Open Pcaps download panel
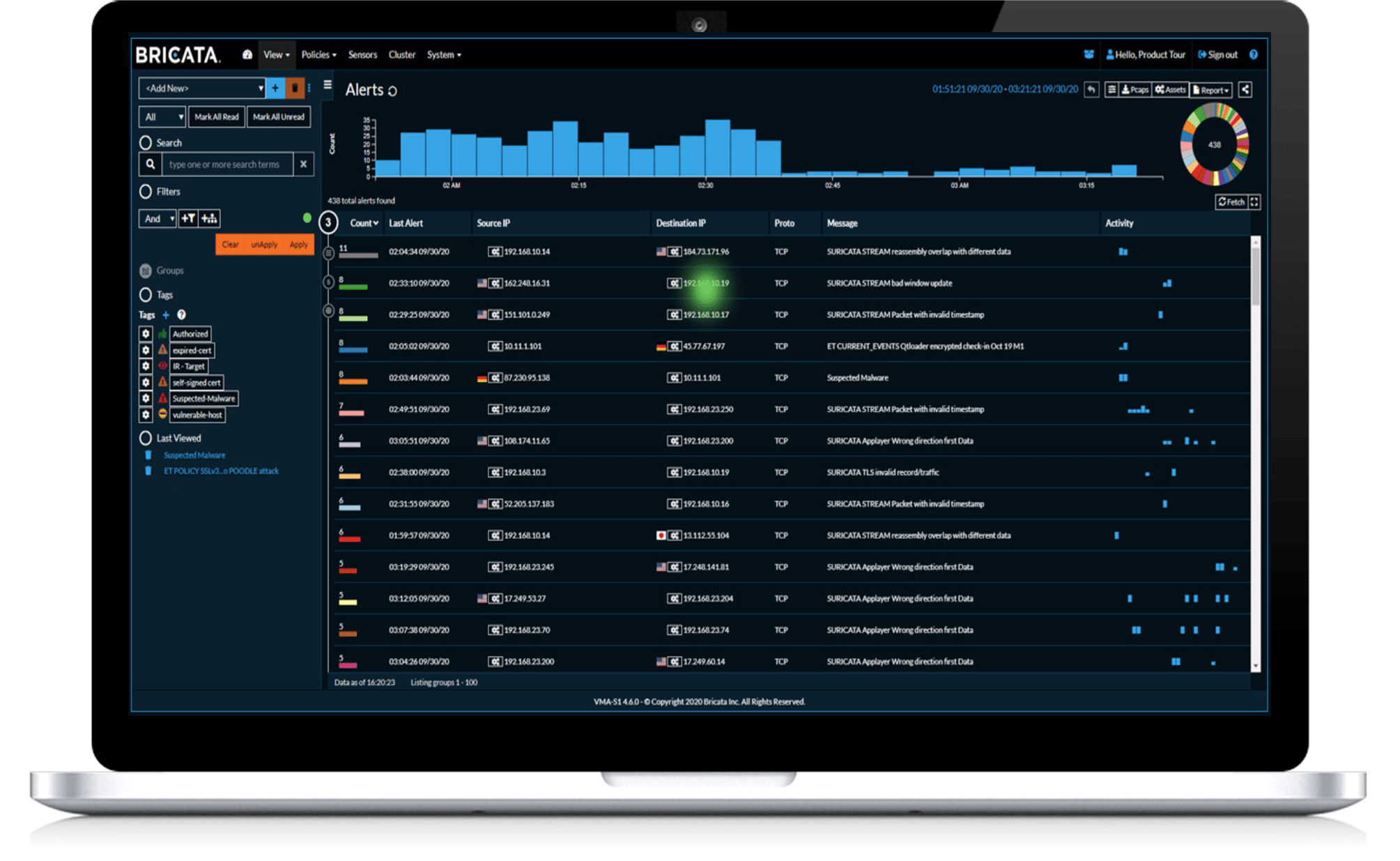1400x861 pixels. pyautogui.click(x=1134, y=89)
